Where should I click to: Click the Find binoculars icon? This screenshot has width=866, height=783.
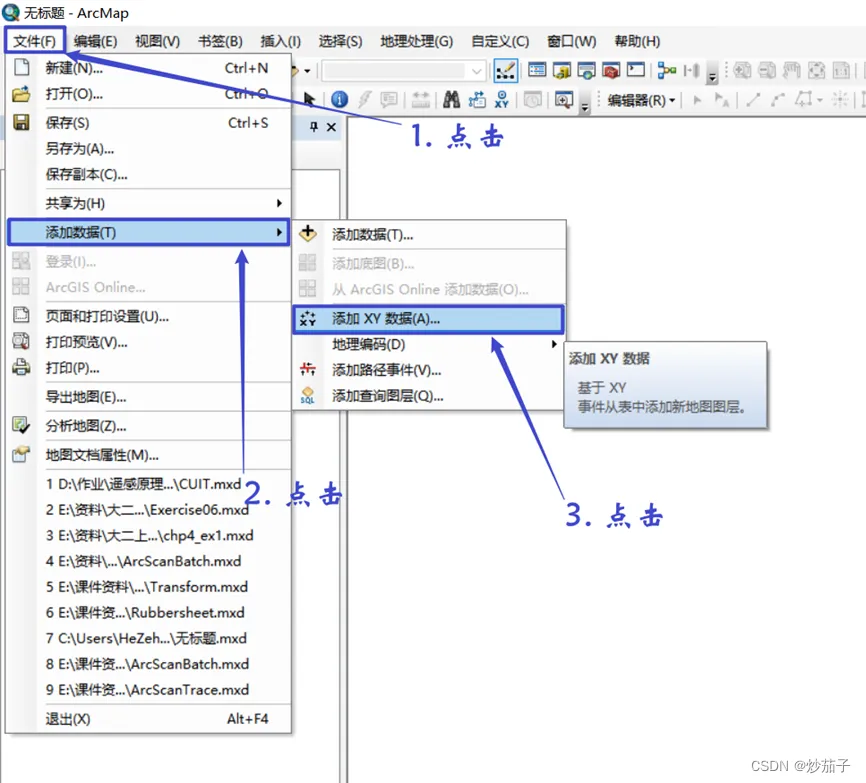coord(451,99)
